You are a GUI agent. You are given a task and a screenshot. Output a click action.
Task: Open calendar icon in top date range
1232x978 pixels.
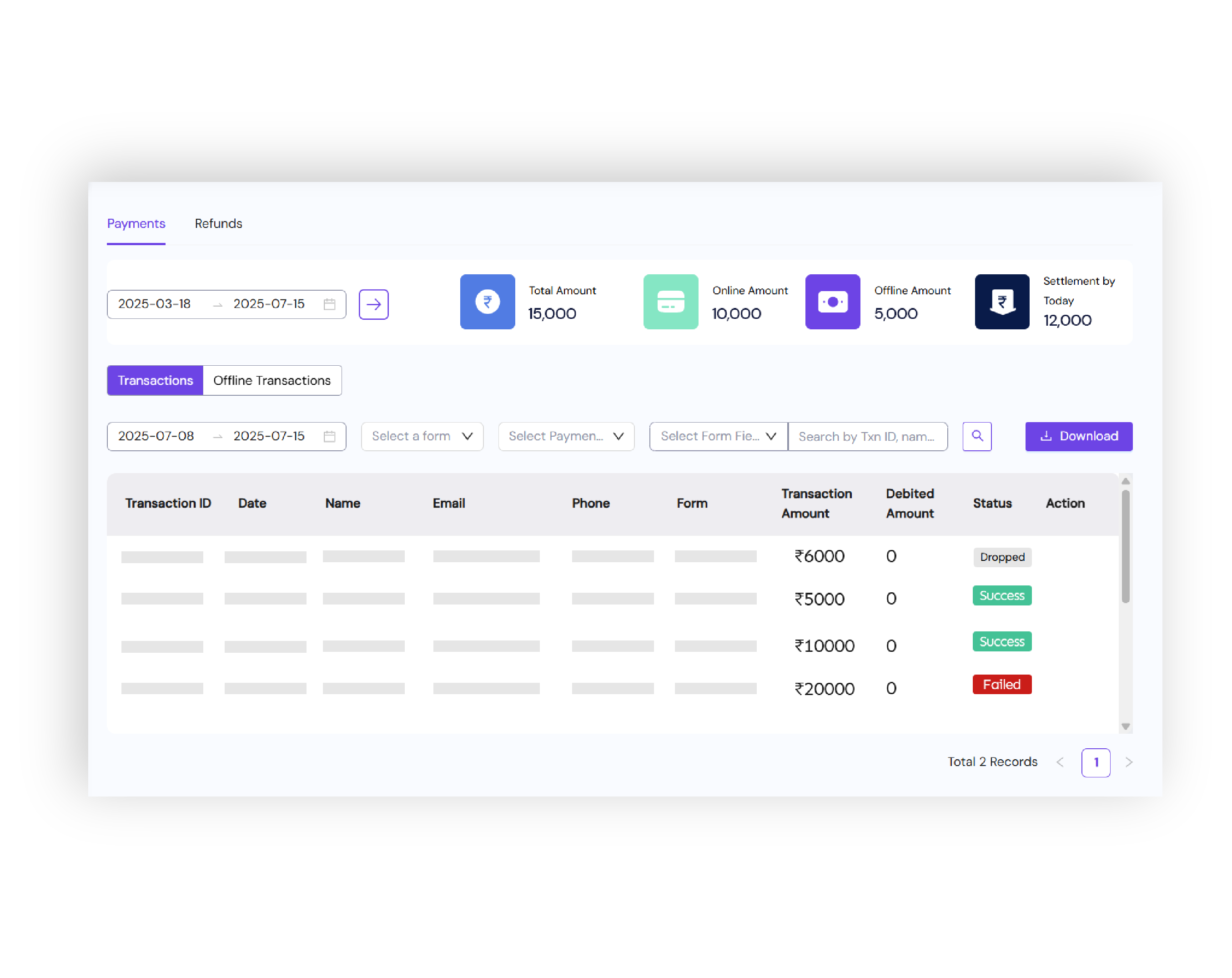tap(329, 304)
